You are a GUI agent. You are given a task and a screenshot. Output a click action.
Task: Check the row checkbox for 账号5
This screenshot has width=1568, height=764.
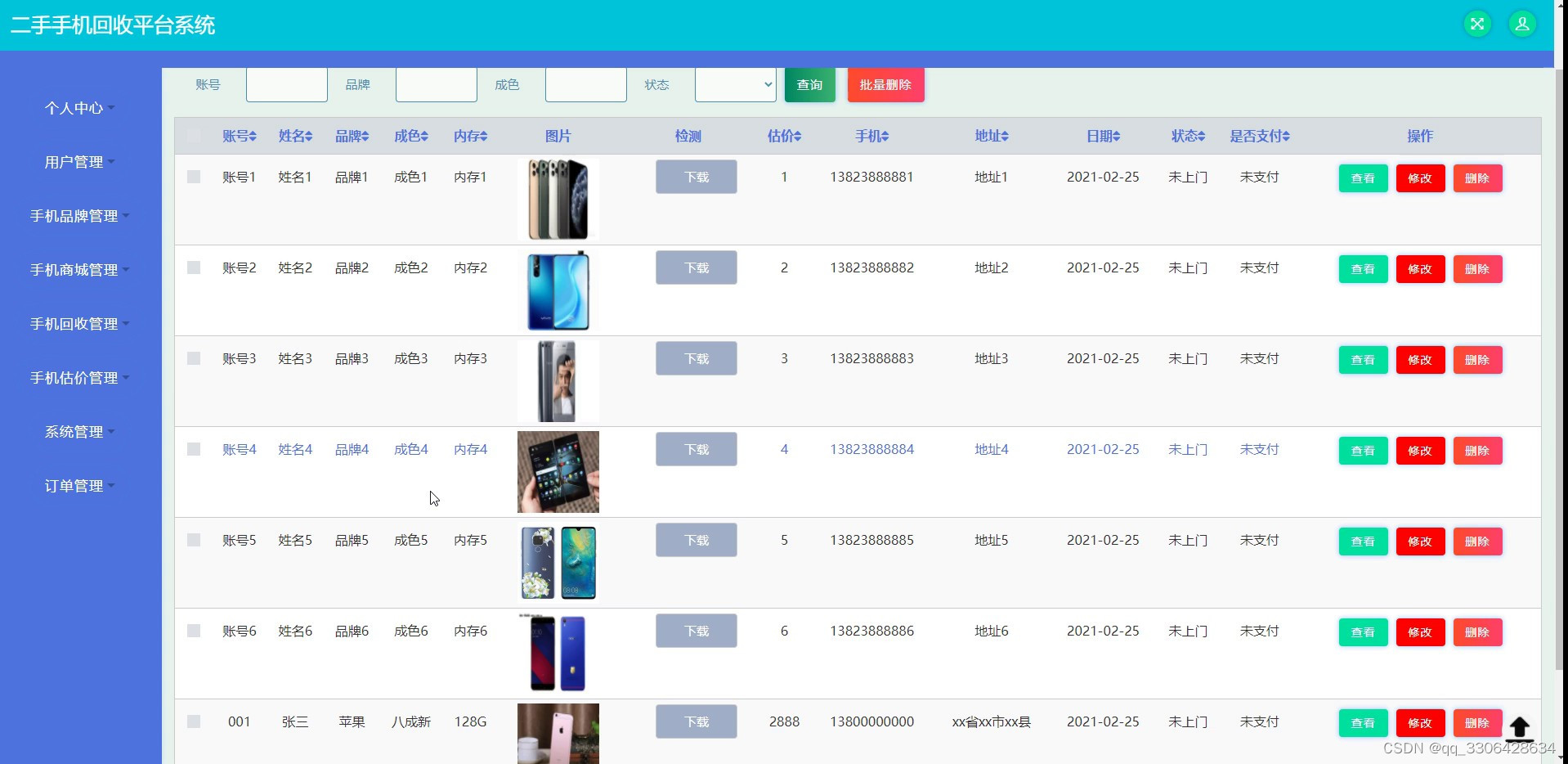[194, 540]
